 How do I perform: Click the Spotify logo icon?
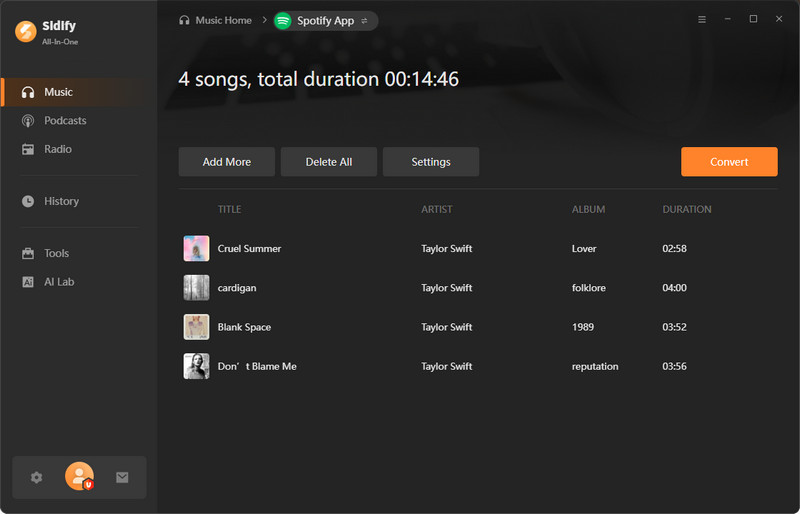point(283,21)
